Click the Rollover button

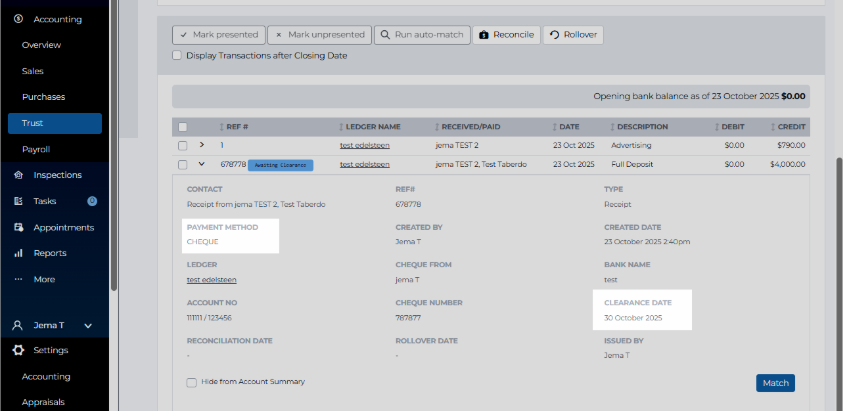[574, 35]
